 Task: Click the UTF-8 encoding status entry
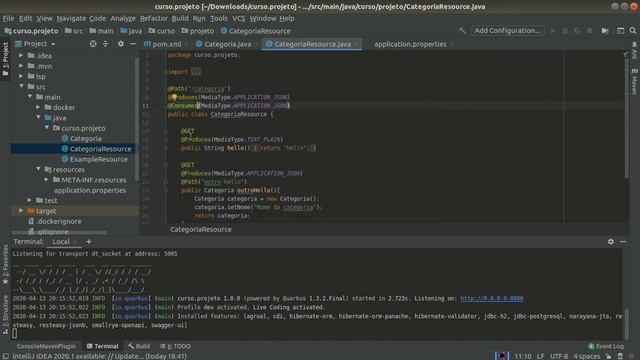point(559,356)
